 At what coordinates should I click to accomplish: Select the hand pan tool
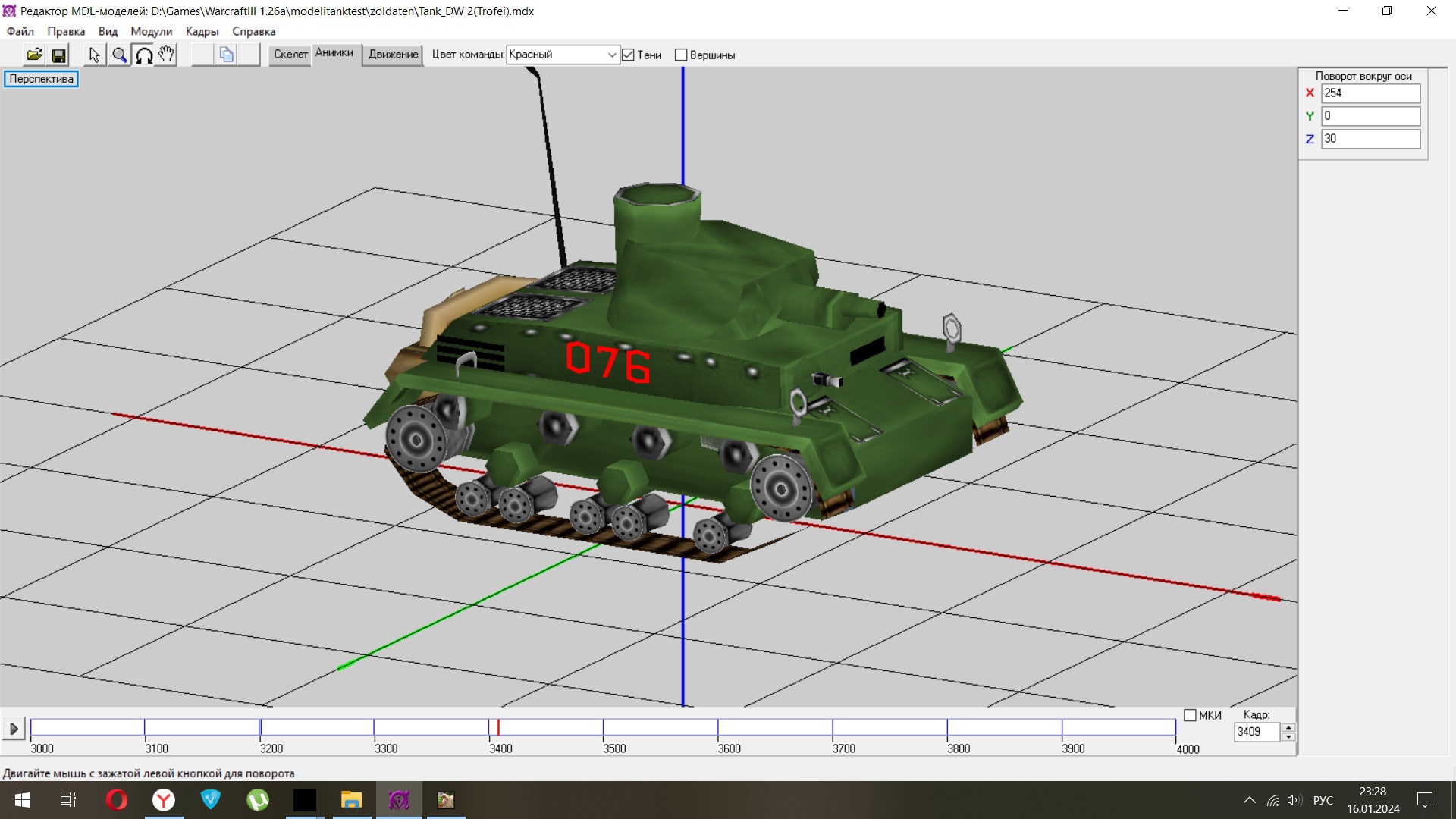click(x=166, y=55)
